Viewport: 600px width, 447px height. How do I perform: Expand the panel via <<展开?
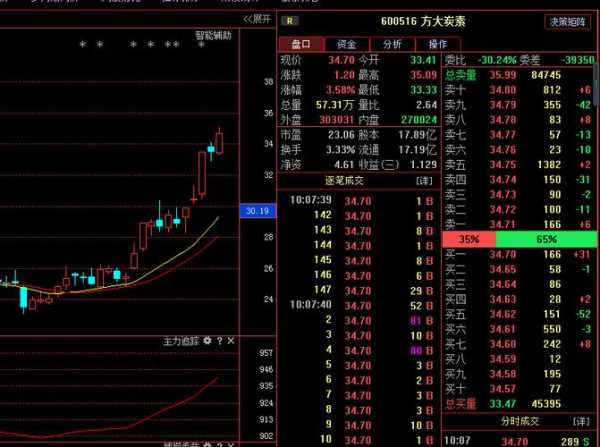point(257,19)
